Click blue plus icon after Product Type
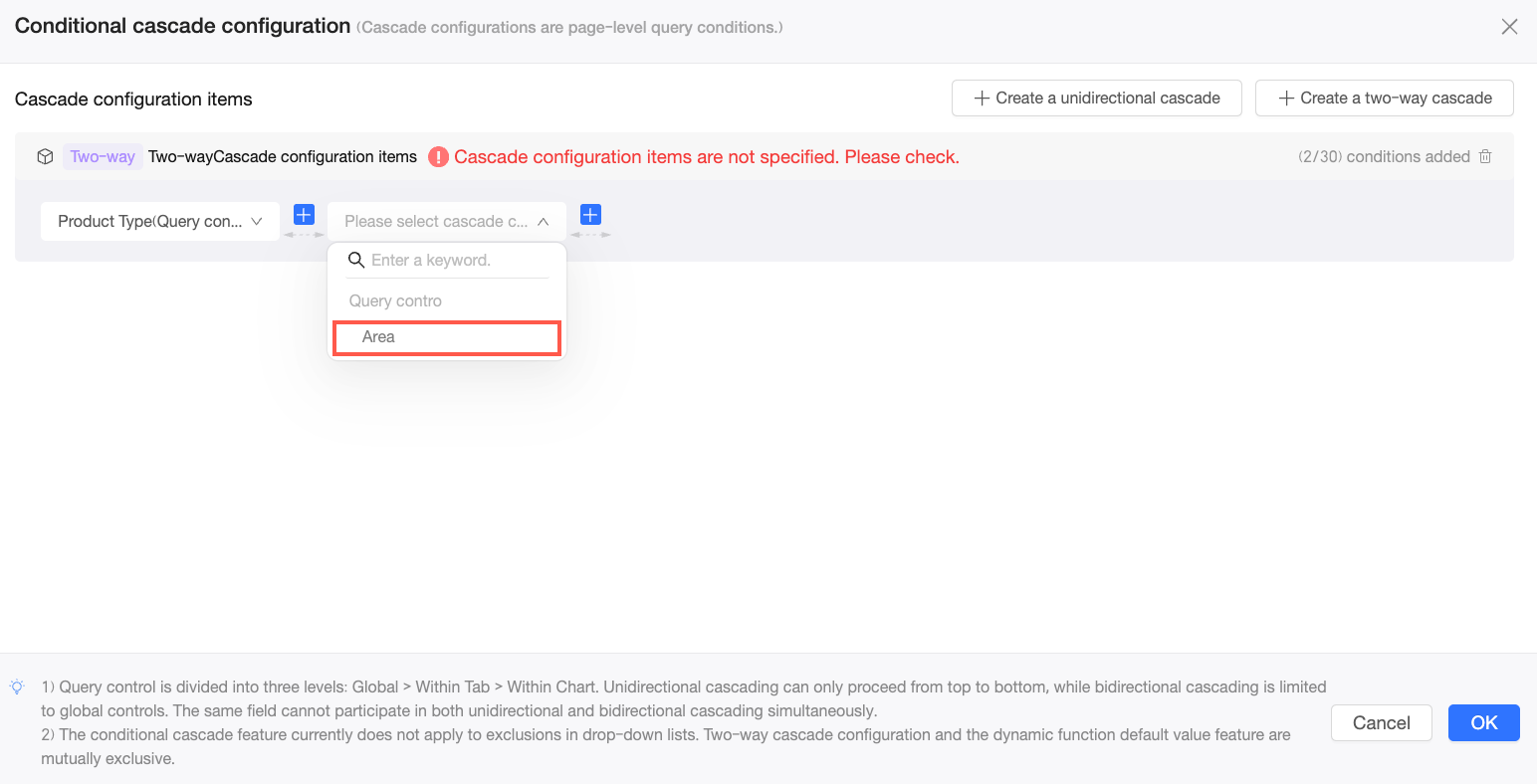The height and width of the screenshot is (784, 1537). pyautogui.click(x=304, y=215)
